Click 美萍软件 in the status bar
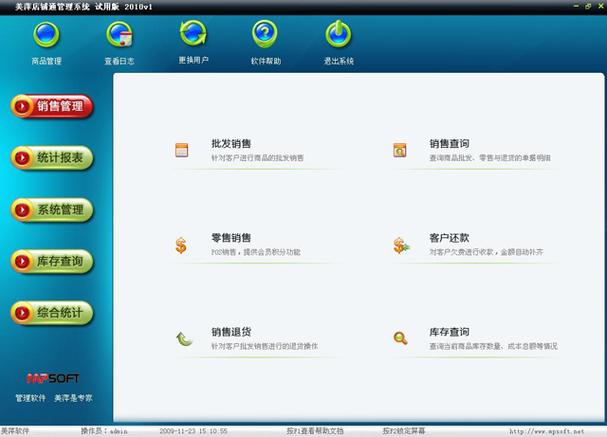607x437 pixels. tap(15, 431)
